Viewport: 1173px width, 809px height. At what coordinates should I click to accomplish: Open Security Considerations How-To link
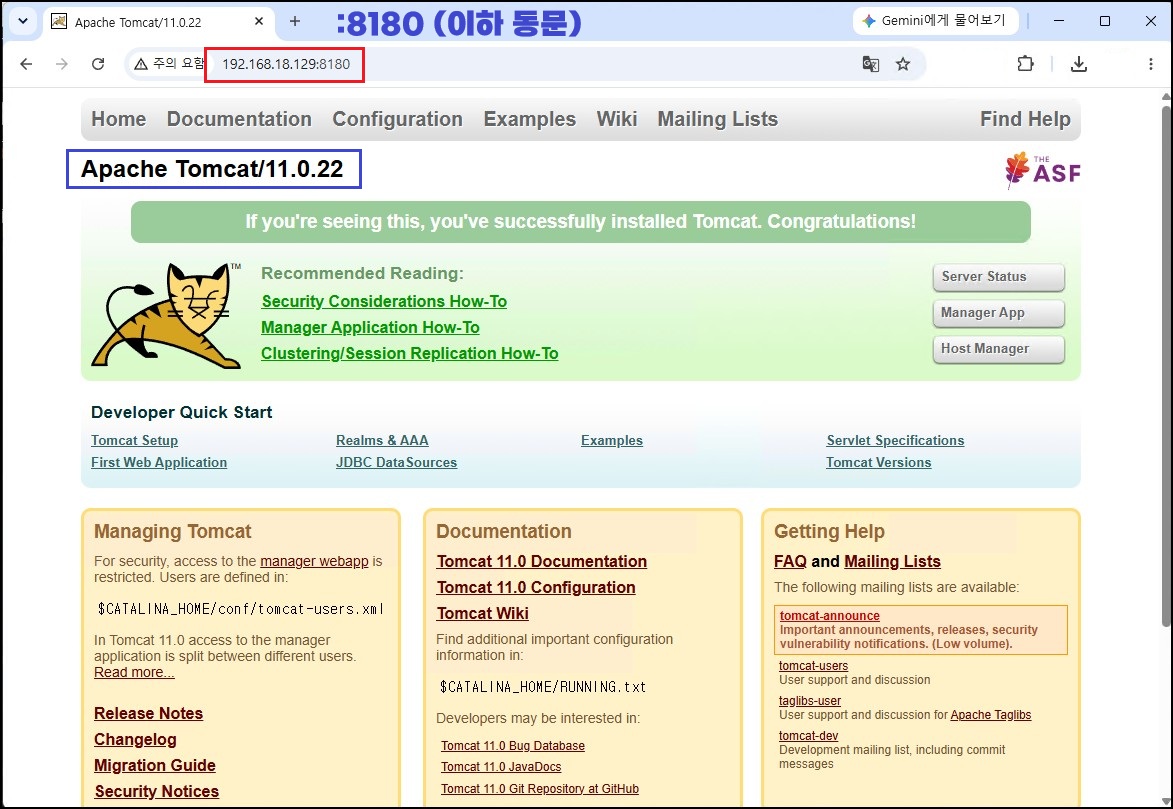(x=384, y=302)
